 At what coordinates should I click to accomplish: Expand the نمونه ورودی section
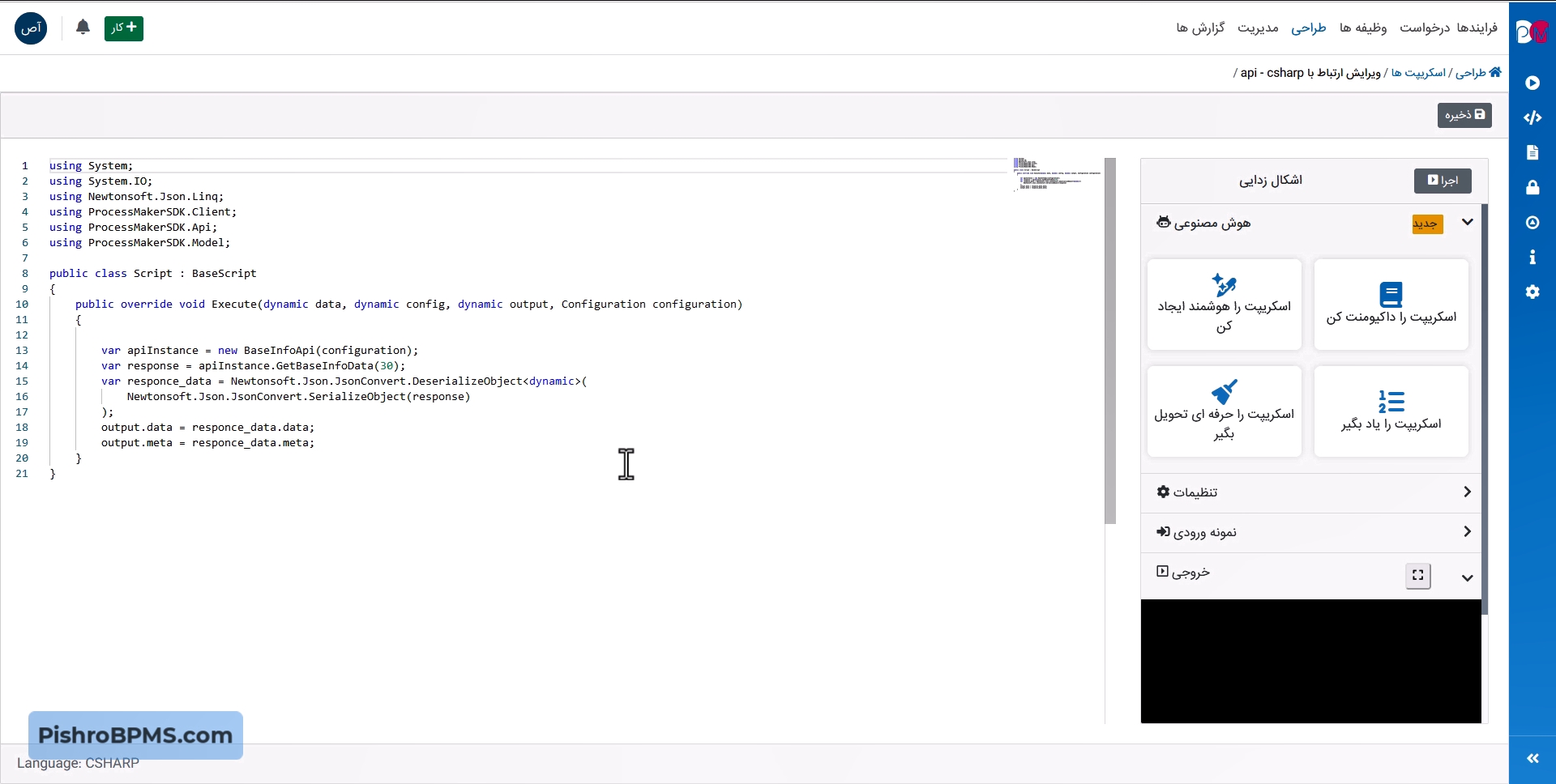pyautogui.click(x=1467, y=532)
